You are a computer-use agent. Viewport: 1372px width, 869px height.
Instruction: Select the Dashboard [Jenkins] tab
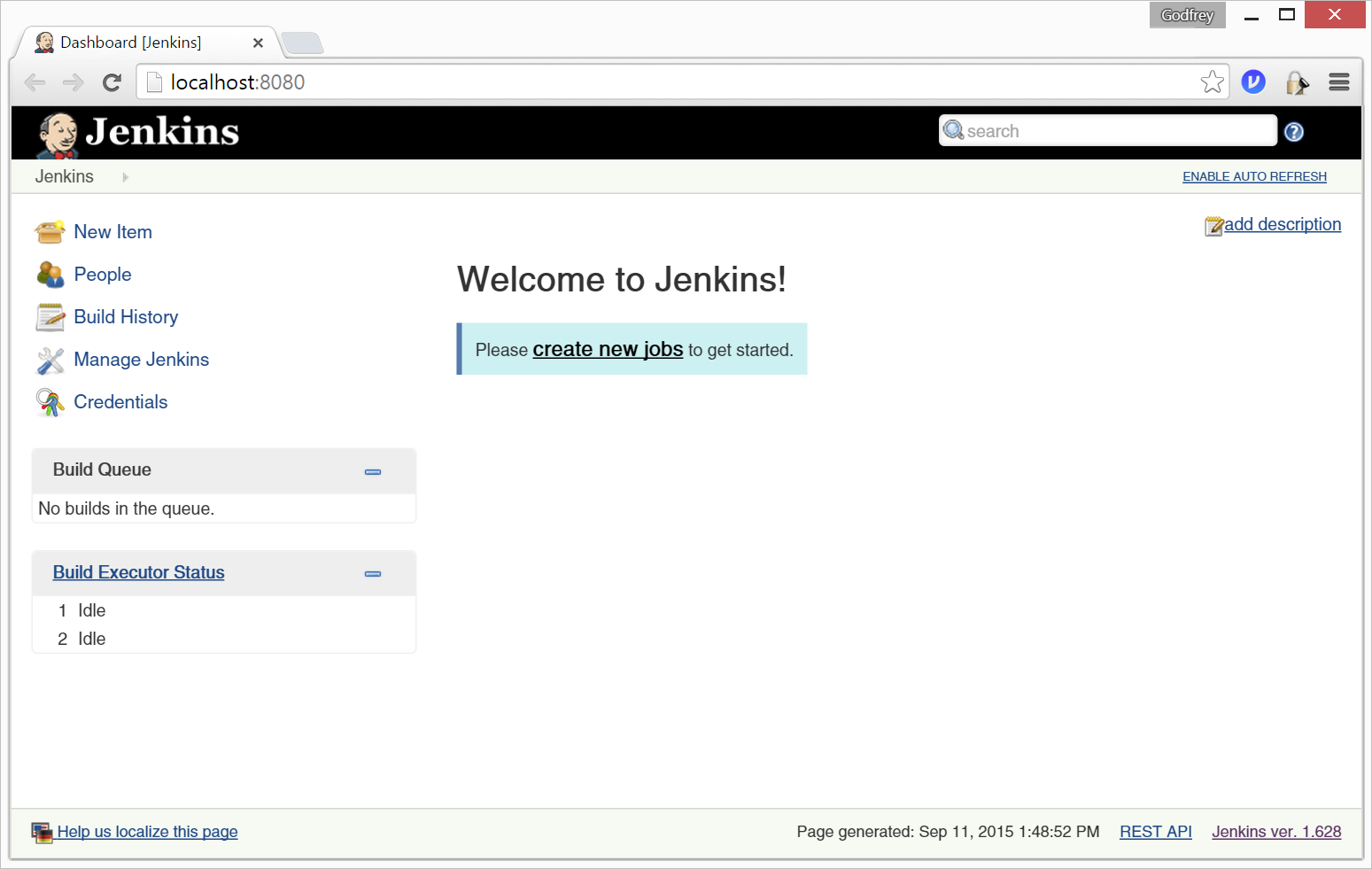coord(146,43)
